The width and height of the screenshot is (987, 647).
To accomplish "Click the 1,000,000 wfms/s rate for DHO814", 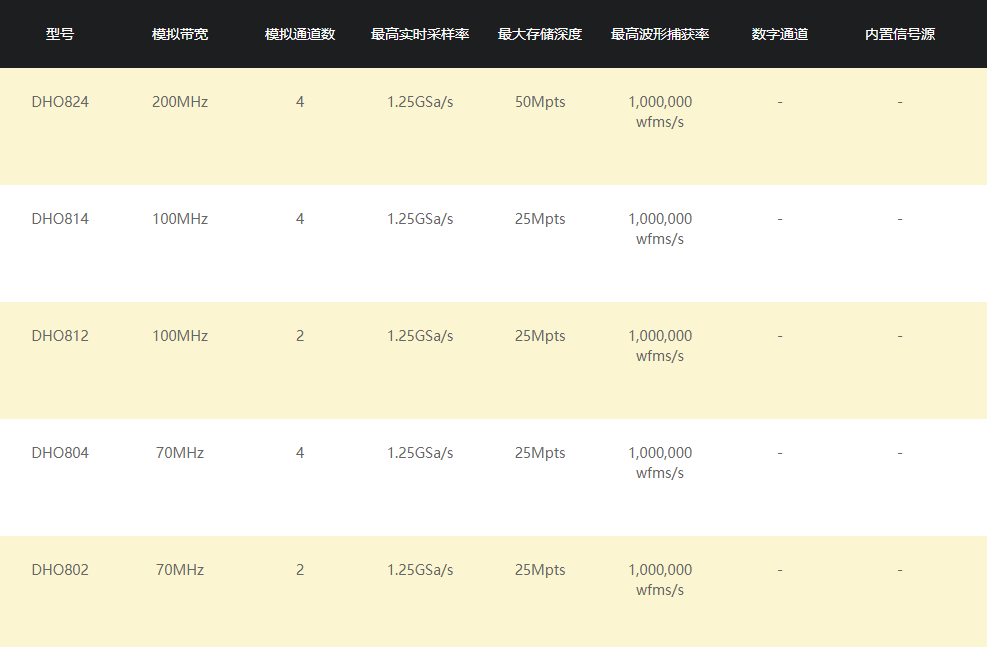I will click(x=660, y=229).
